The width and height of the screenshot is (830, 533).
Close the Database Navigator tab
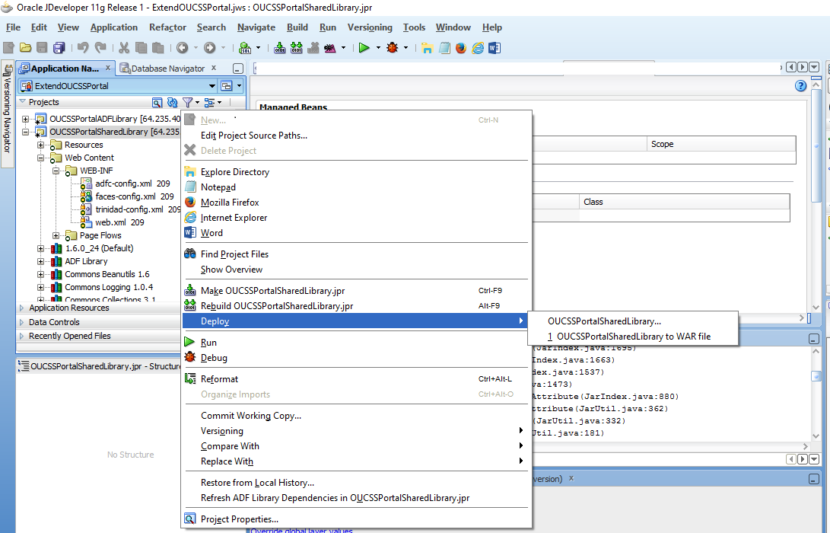(x=214, y=68)
